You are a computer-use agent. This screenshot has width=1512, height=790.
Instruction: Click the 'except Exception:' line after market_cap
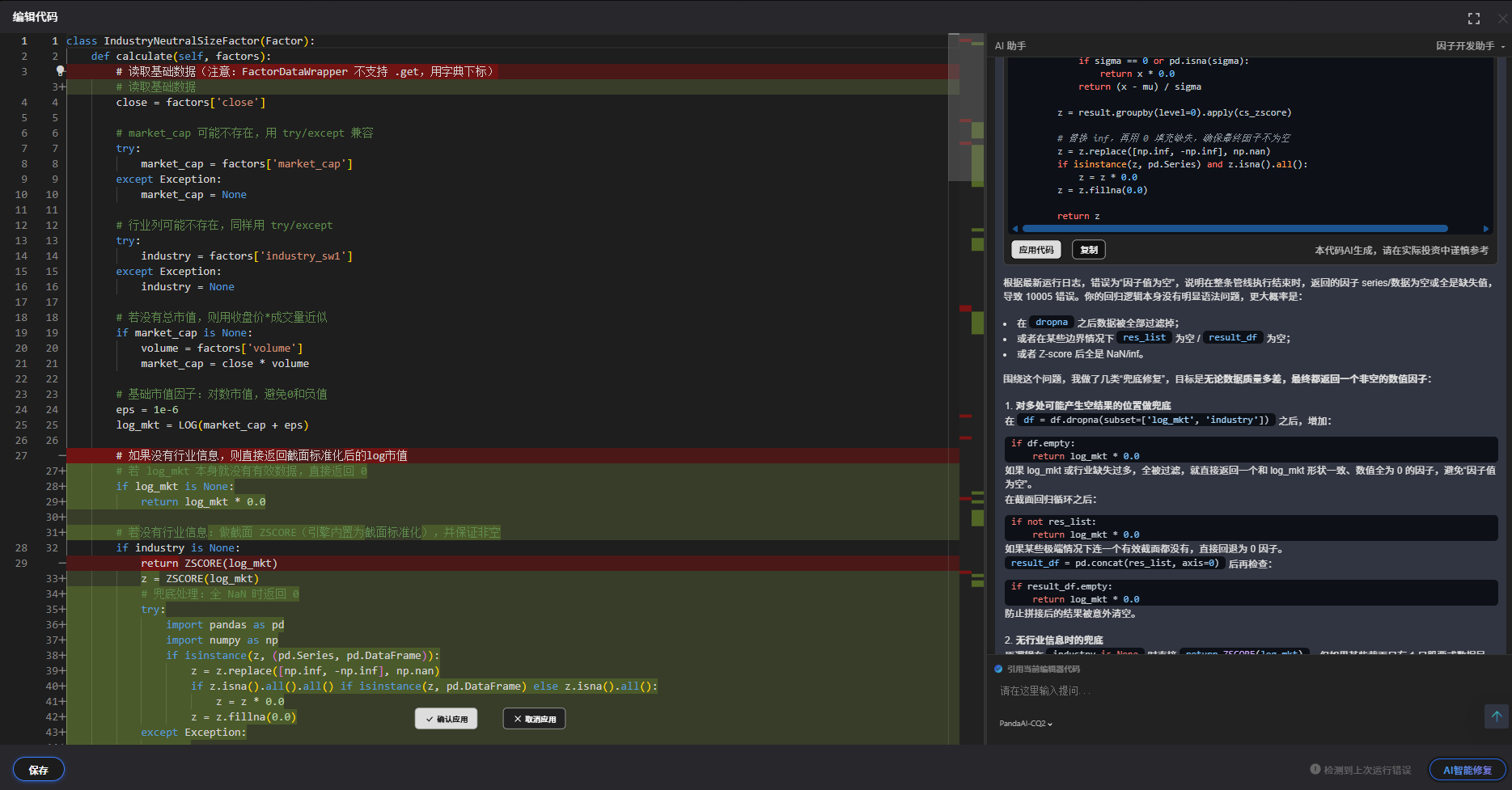[168, 179]
